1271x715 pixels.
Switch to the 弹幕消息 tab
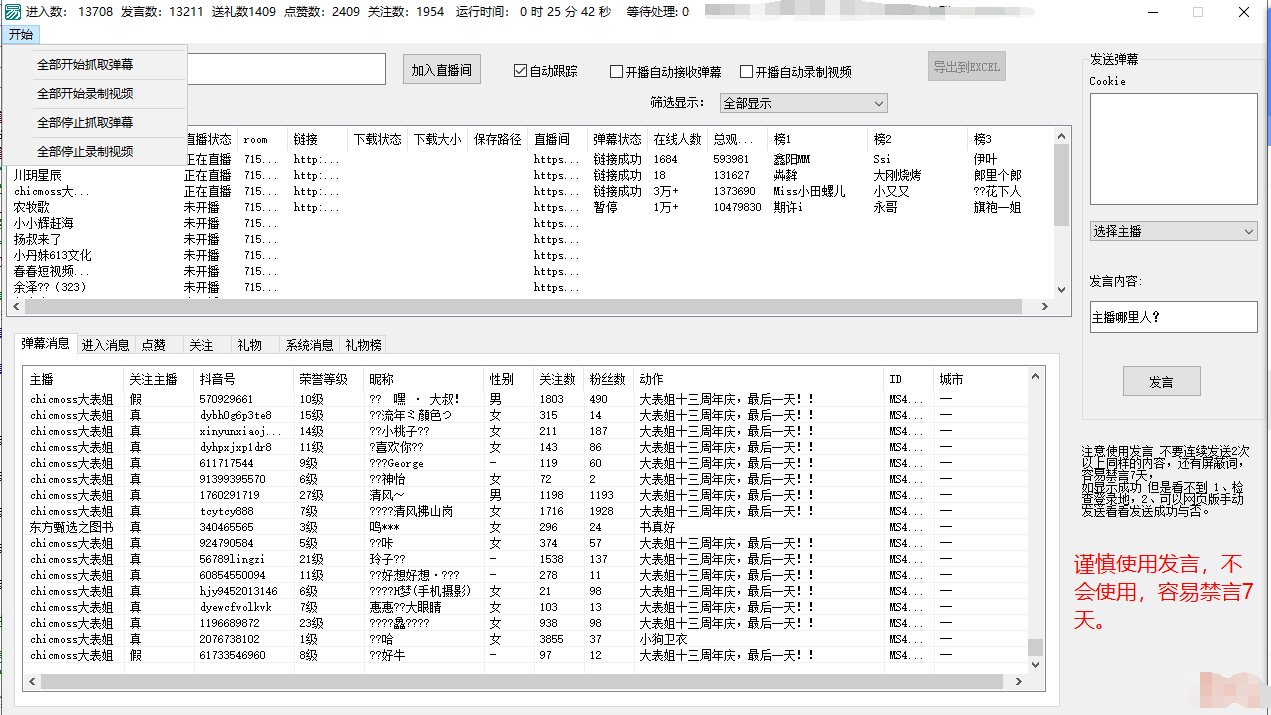(46, 344)
